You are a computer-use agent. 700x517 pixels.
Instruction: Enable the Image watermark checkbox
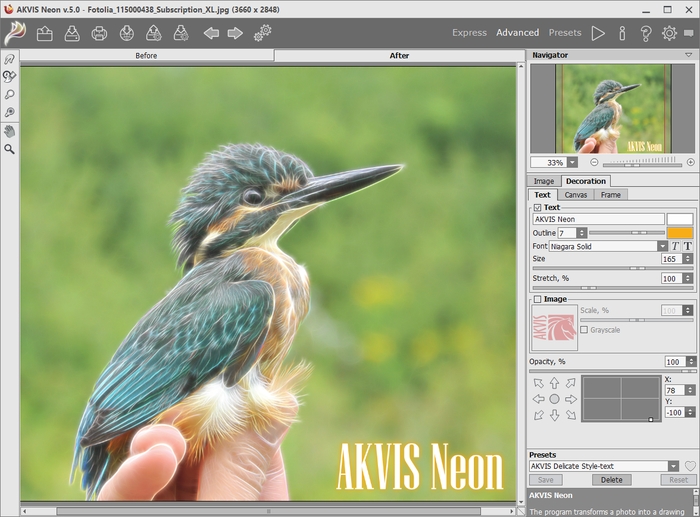click(x=538, y=299)
